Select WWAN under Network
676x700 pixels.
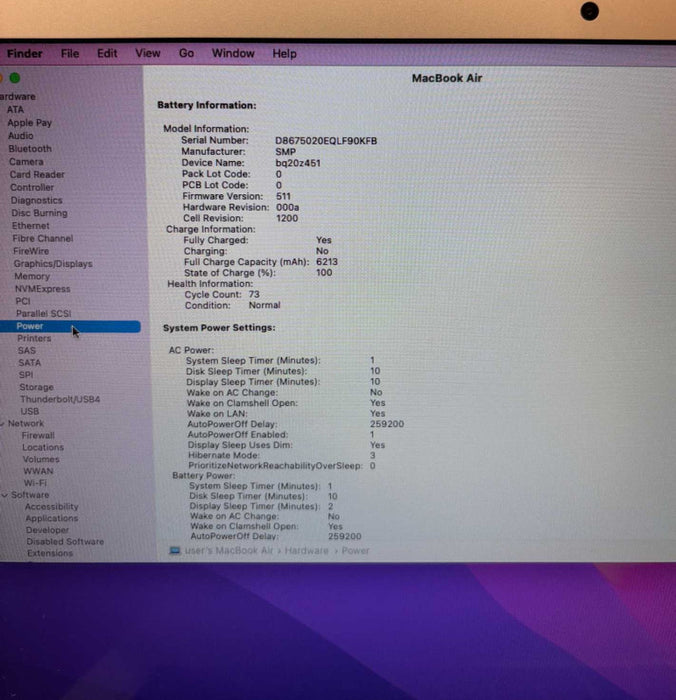(38, 471)
